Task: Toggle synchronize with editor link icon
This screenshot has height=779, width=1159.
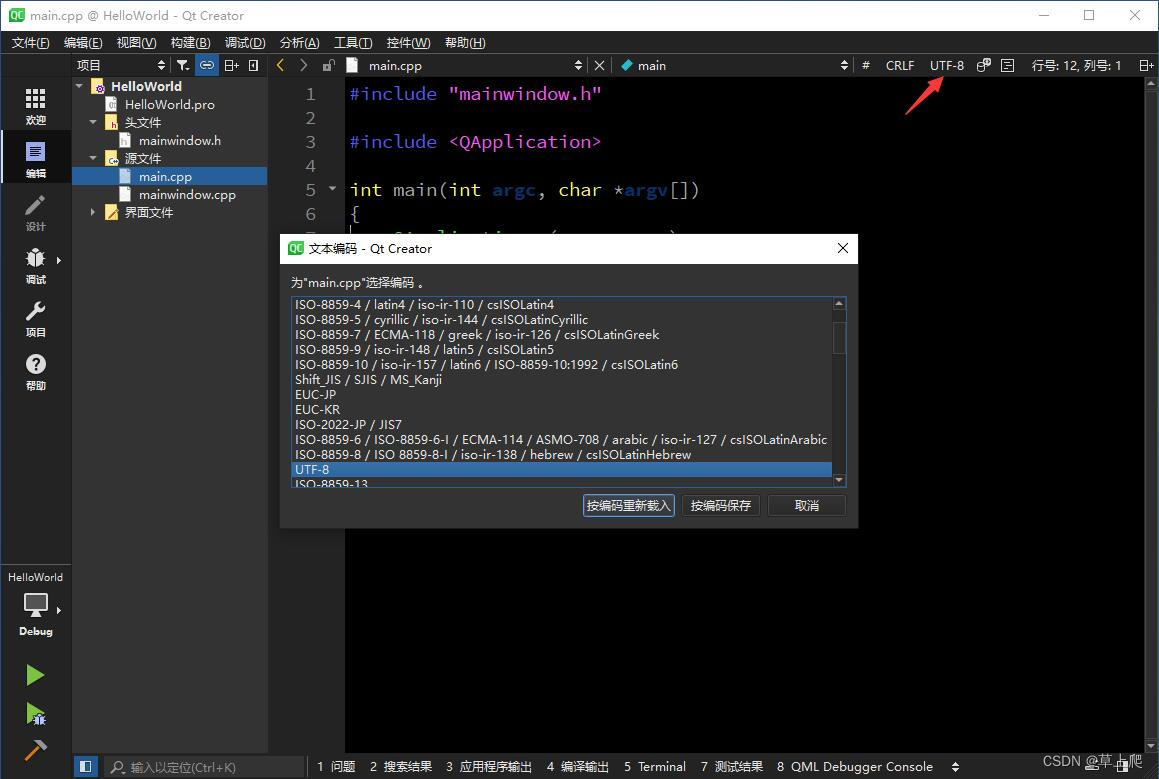Action: point(207,66)
